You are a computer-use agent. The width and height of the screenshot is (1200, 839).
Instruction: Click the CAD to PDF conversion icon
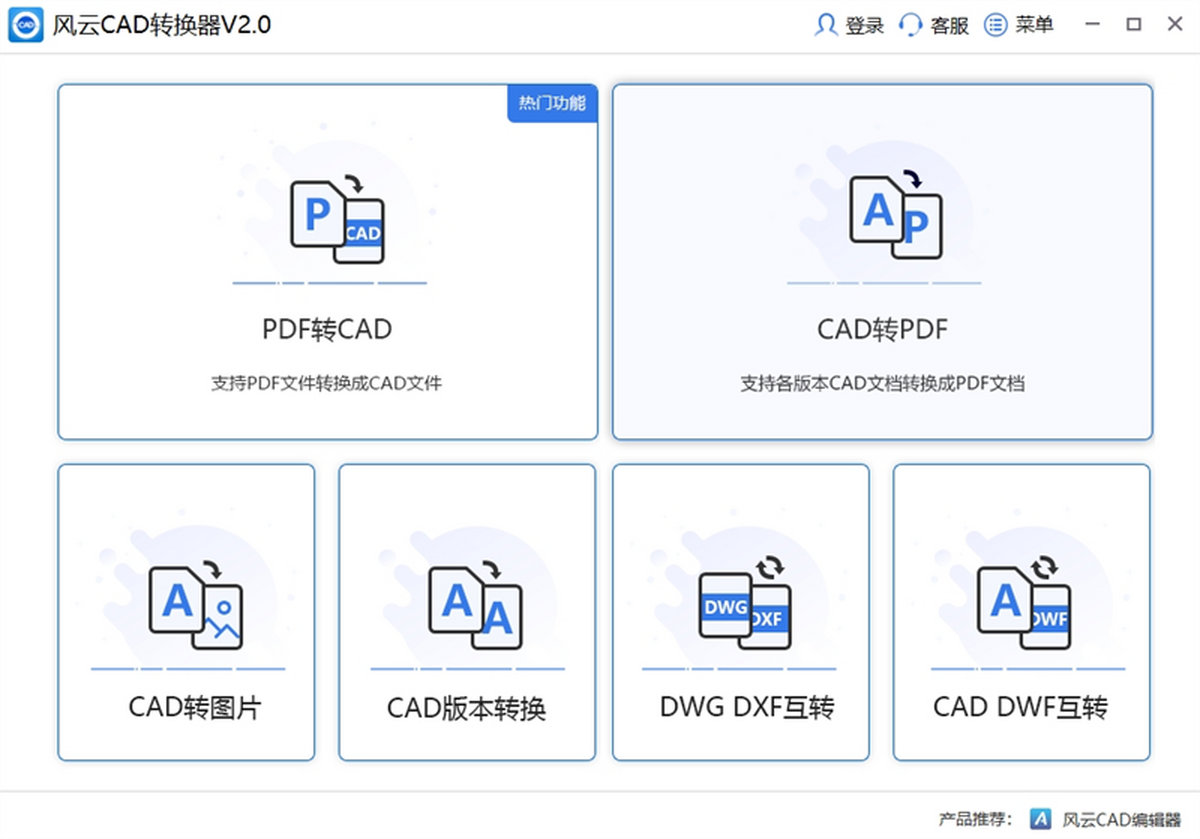click(x=895, y=216)
